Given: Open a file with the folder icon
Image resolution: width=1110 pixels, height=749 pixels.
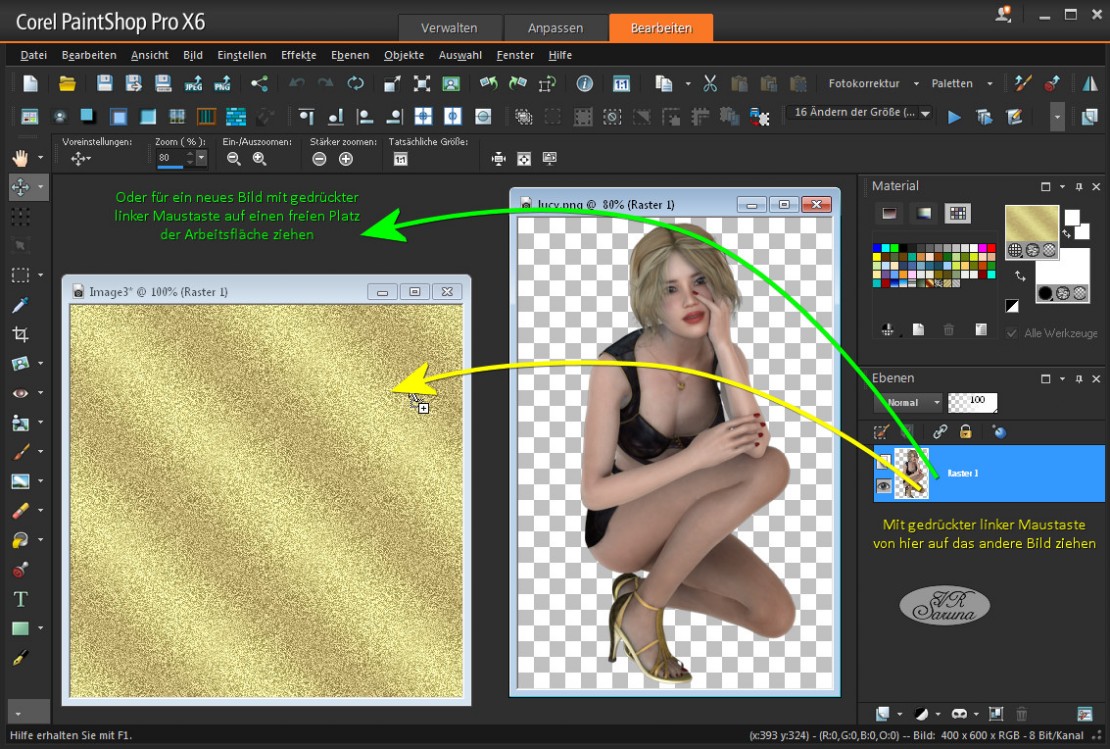Looking at the screenshot, I should click(67, 84).
